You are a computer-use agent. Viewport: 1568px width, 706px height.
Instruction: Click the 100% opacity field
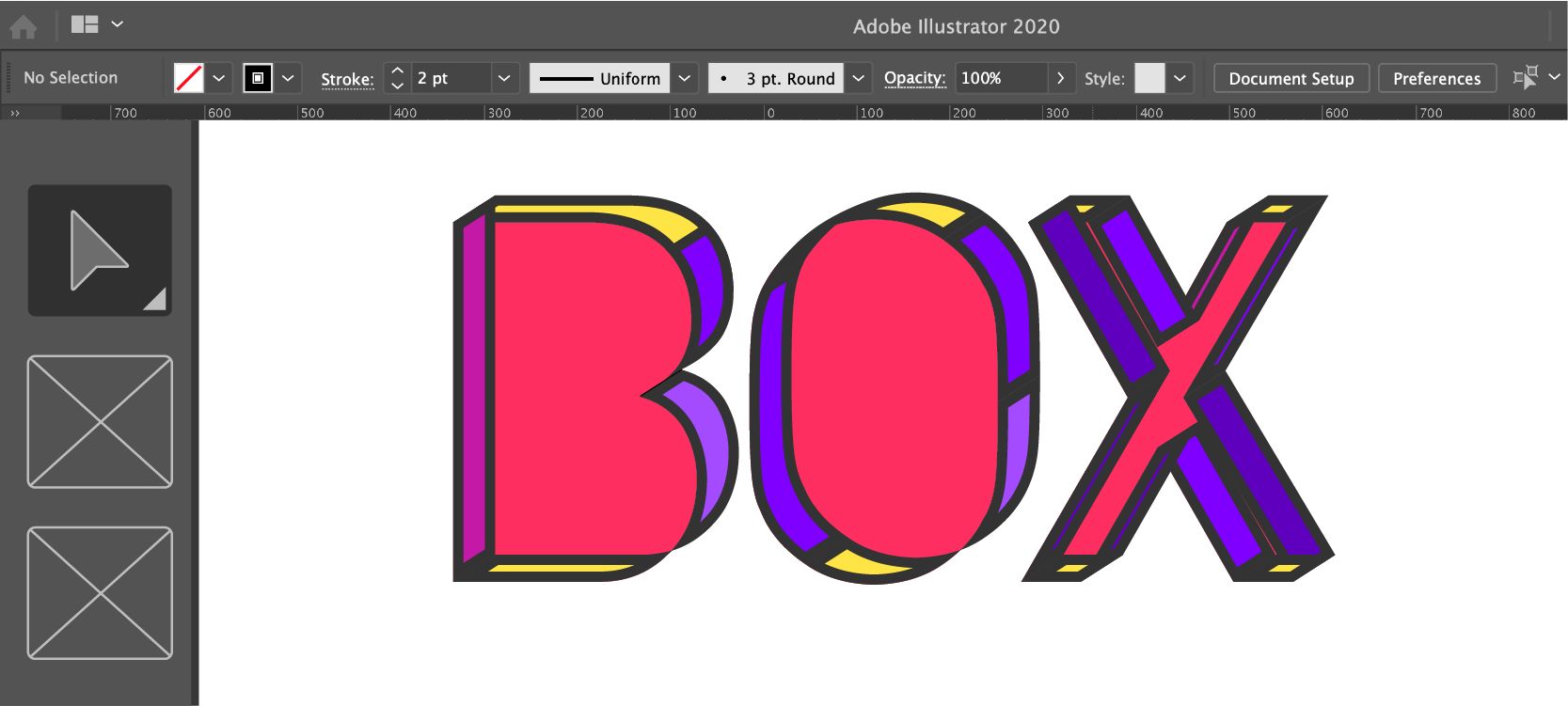click(1001, 78)
